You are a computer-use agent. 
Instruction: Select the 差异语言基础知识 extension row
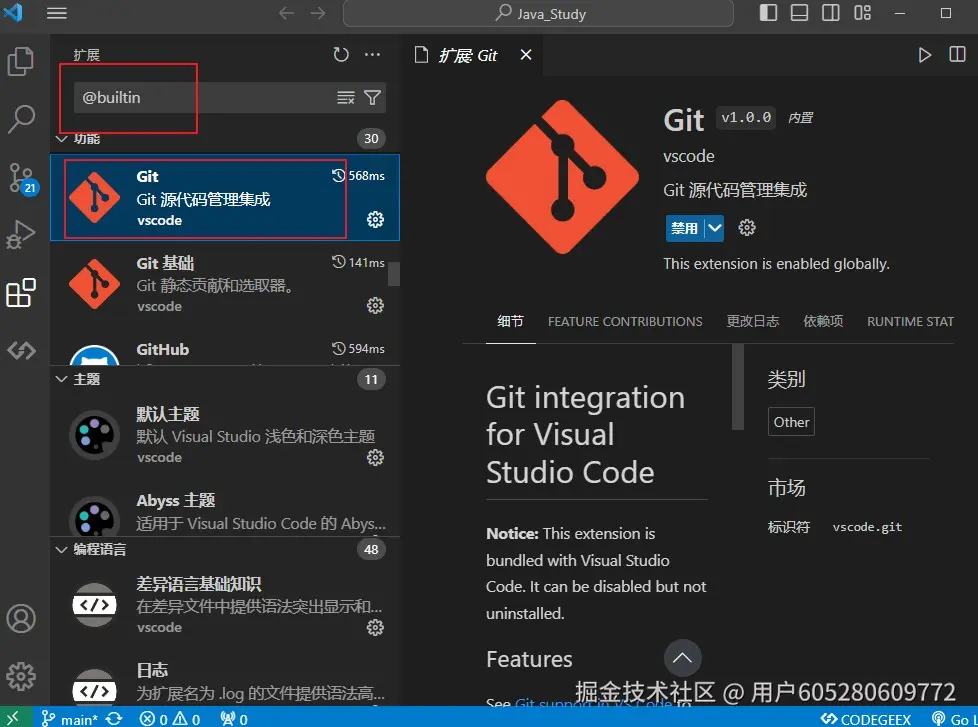pyautogui.click(x=225, y=605)
